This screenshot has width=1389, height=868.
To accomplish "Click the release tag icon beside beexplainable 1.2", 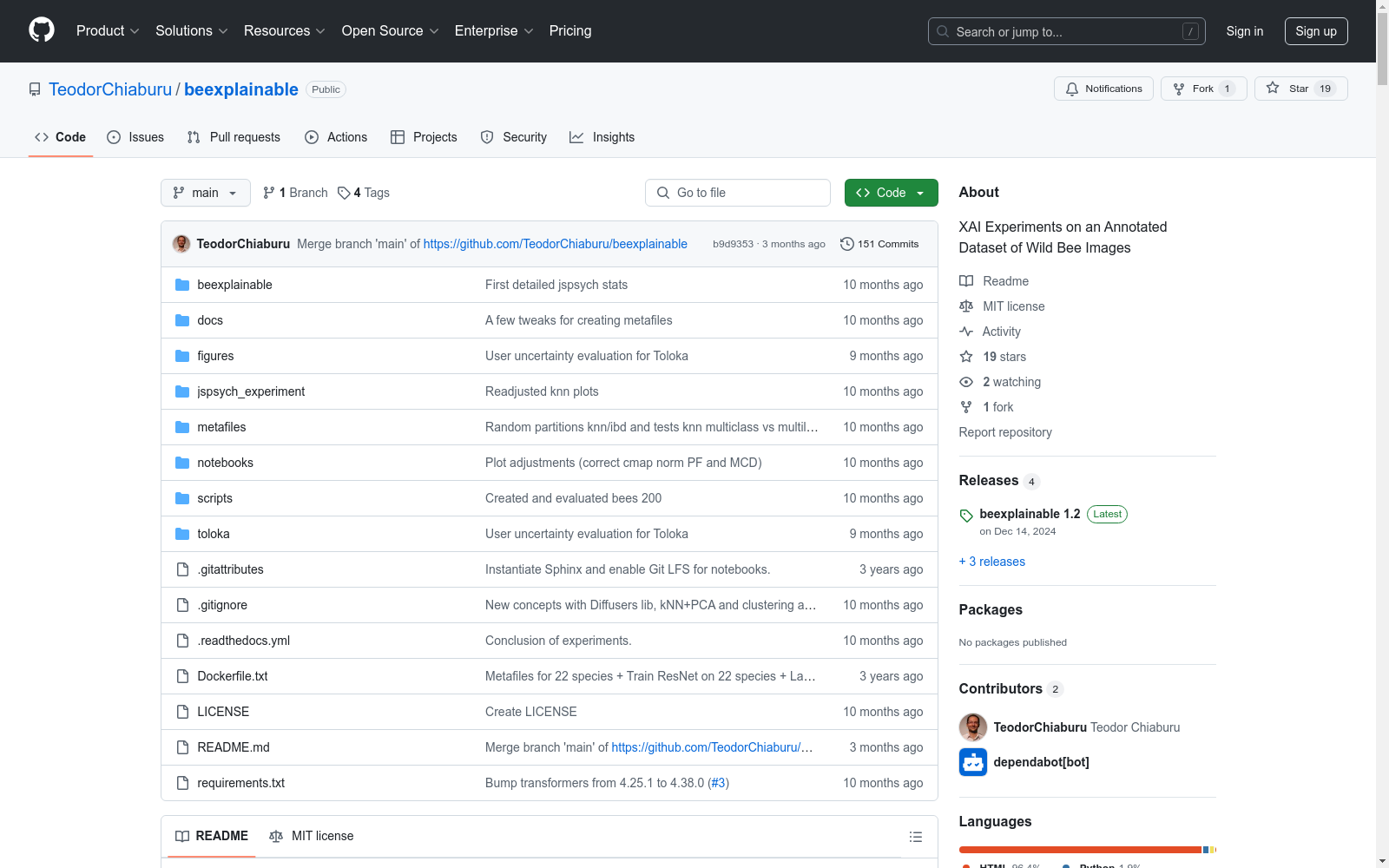I will pyautogui.click(x=966, y=516).
